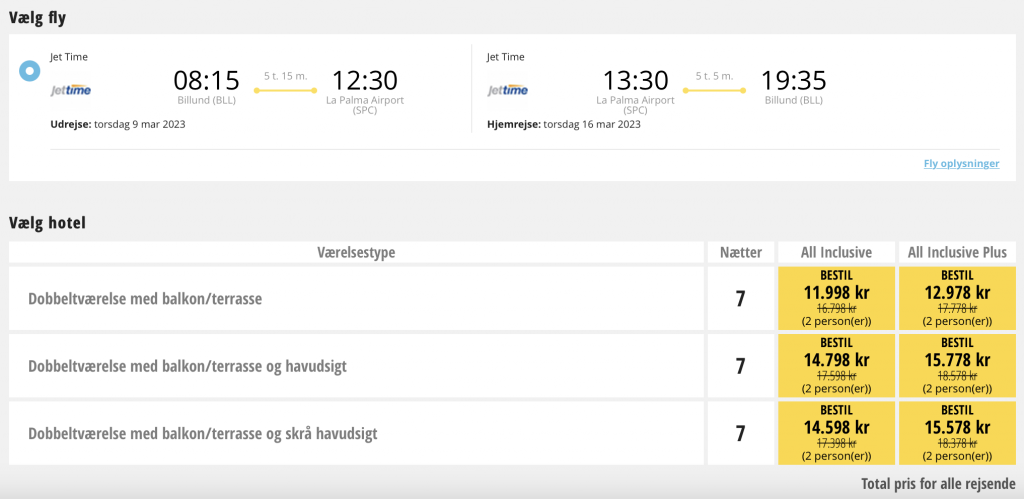The width and height of the screenshot is (1024, 499).
Task: Book sea view room All Inclusive Plus 15.778 kr
Action: pos(957,366)
